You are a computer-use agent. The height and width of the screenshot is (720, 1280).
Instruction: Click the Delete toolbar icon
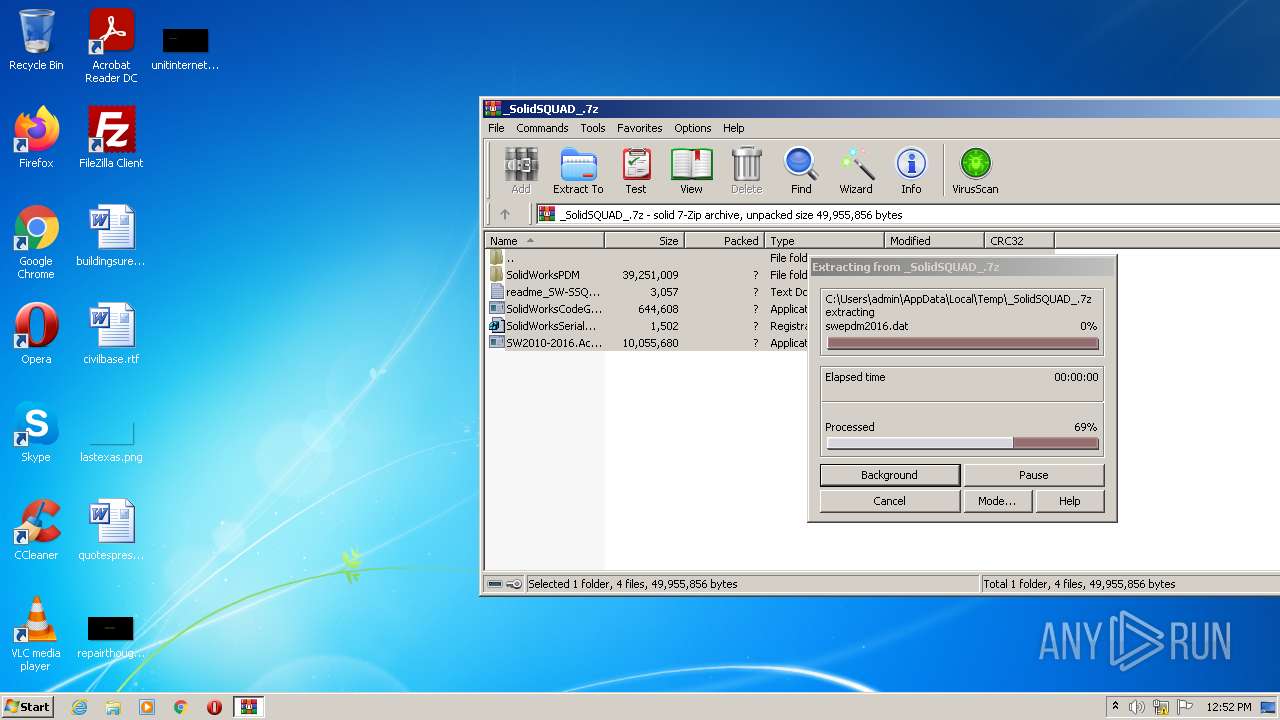tap(746, 170)
